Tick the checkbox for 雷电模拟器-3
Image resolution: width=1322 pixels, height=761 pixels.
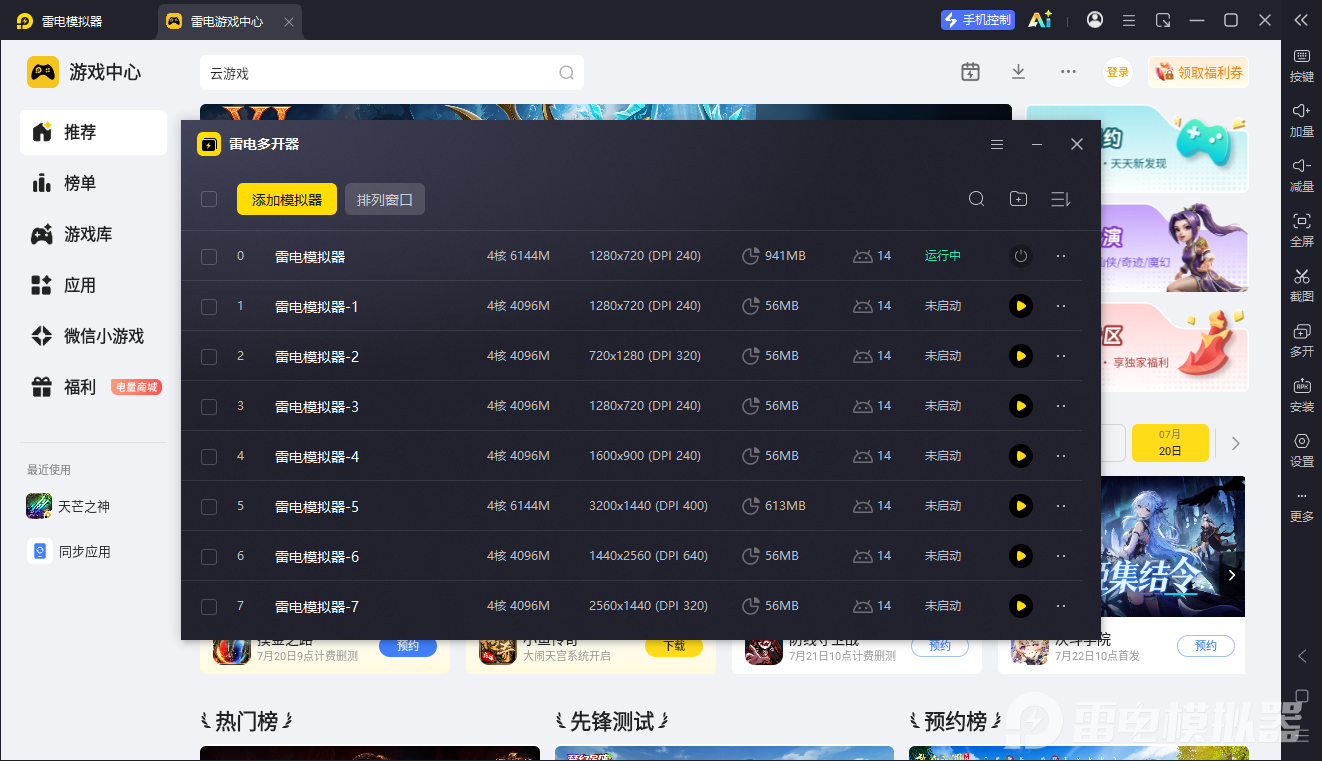(x=209, y=407)
